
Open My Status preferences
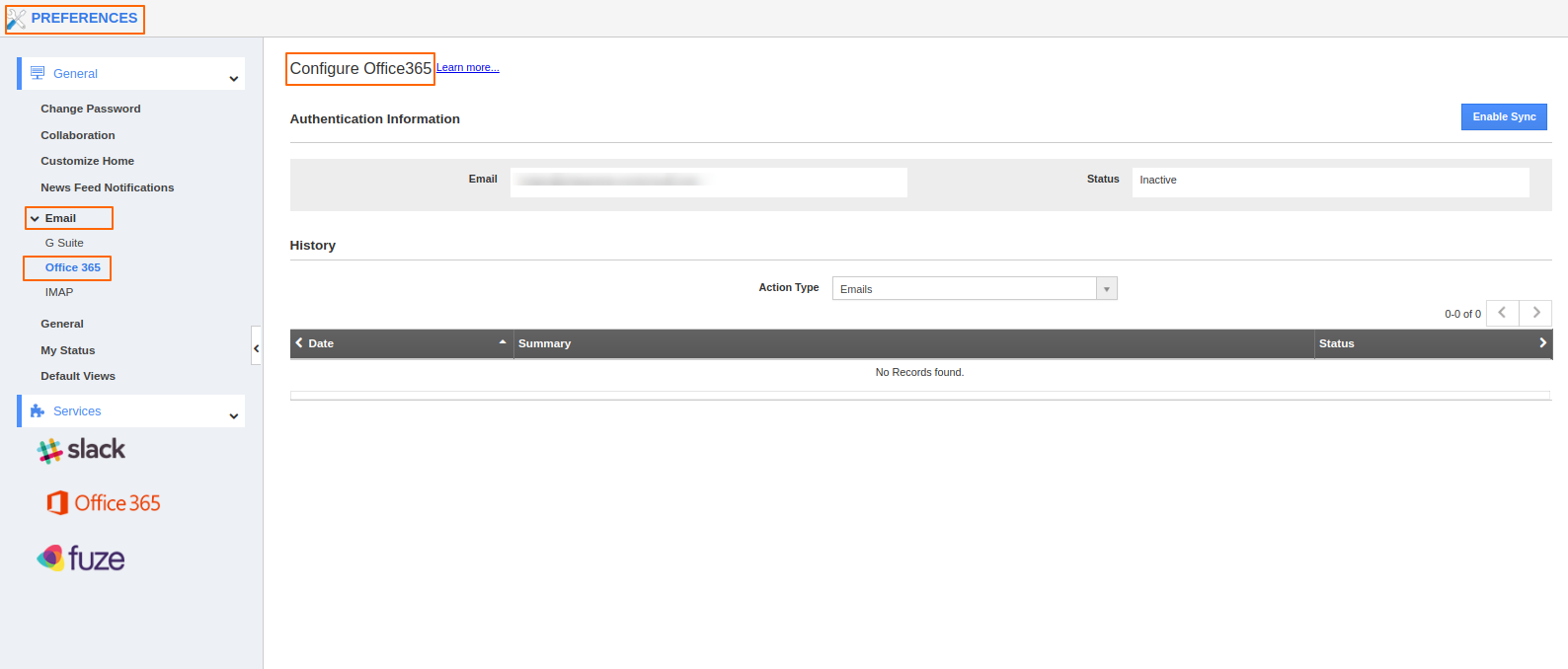(68, 350)
